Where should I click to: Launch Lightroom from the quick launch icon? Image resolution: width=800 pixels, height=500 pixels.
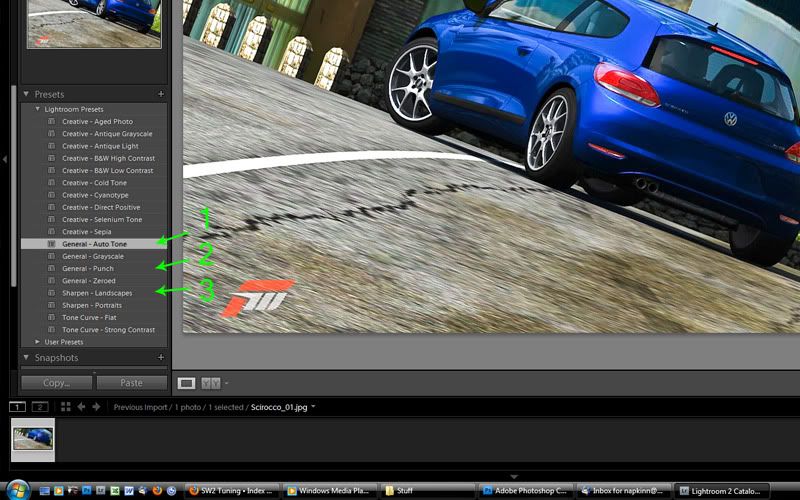pos(101,491)
